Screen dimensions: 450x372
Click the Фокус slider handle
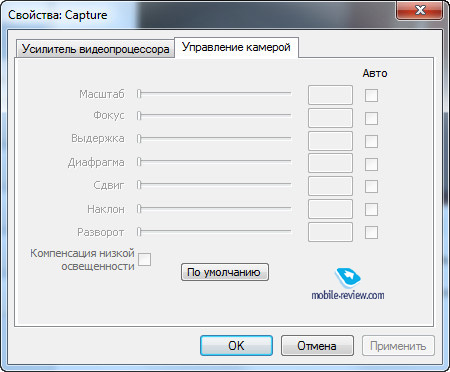coord(139,116)
